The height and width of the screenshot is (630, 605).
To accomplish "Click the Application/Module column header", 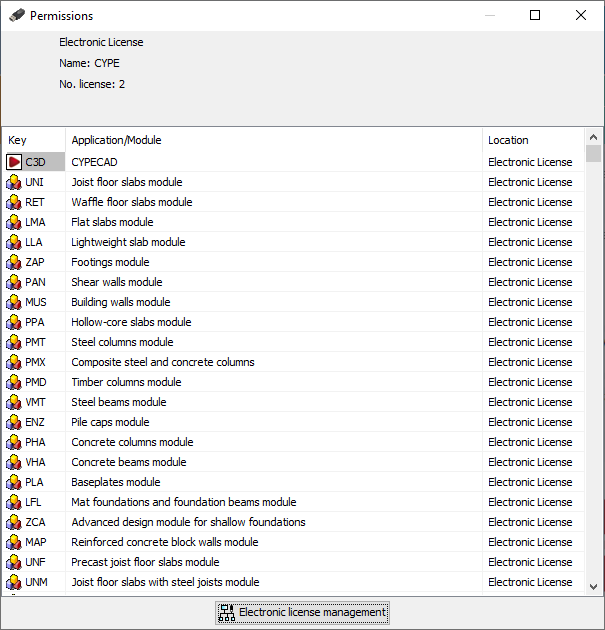I will (274, 140).
